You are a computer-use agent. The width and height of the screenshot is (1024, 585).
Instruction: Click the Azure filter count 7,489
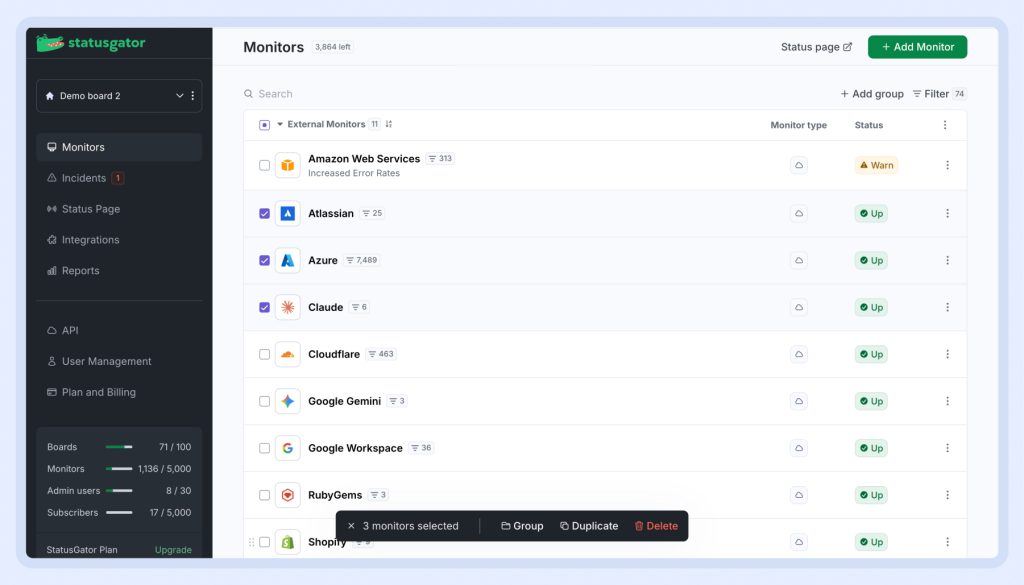[362, 260]
